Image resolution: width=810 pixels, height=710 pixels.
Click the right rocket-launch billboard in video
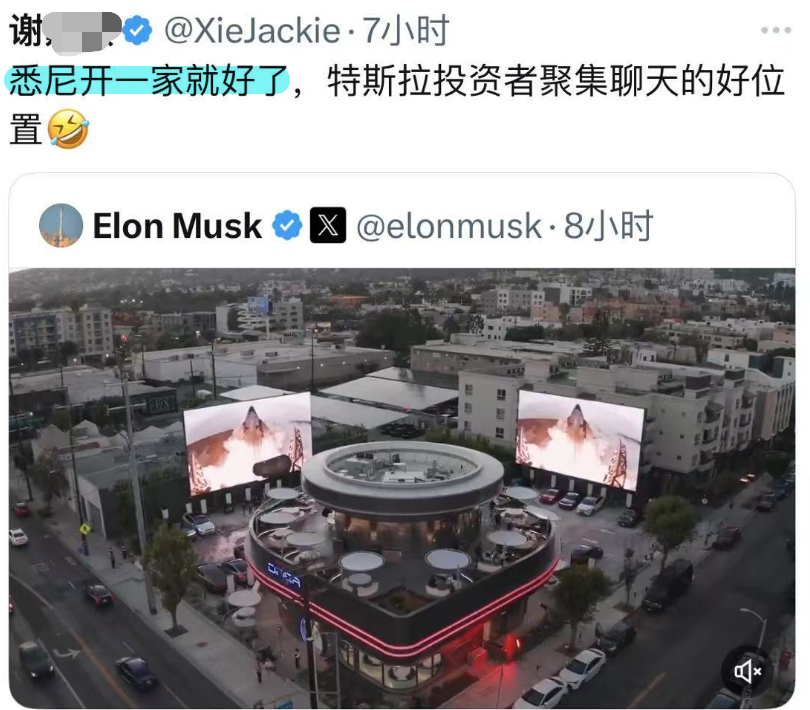tap(580, 440)
